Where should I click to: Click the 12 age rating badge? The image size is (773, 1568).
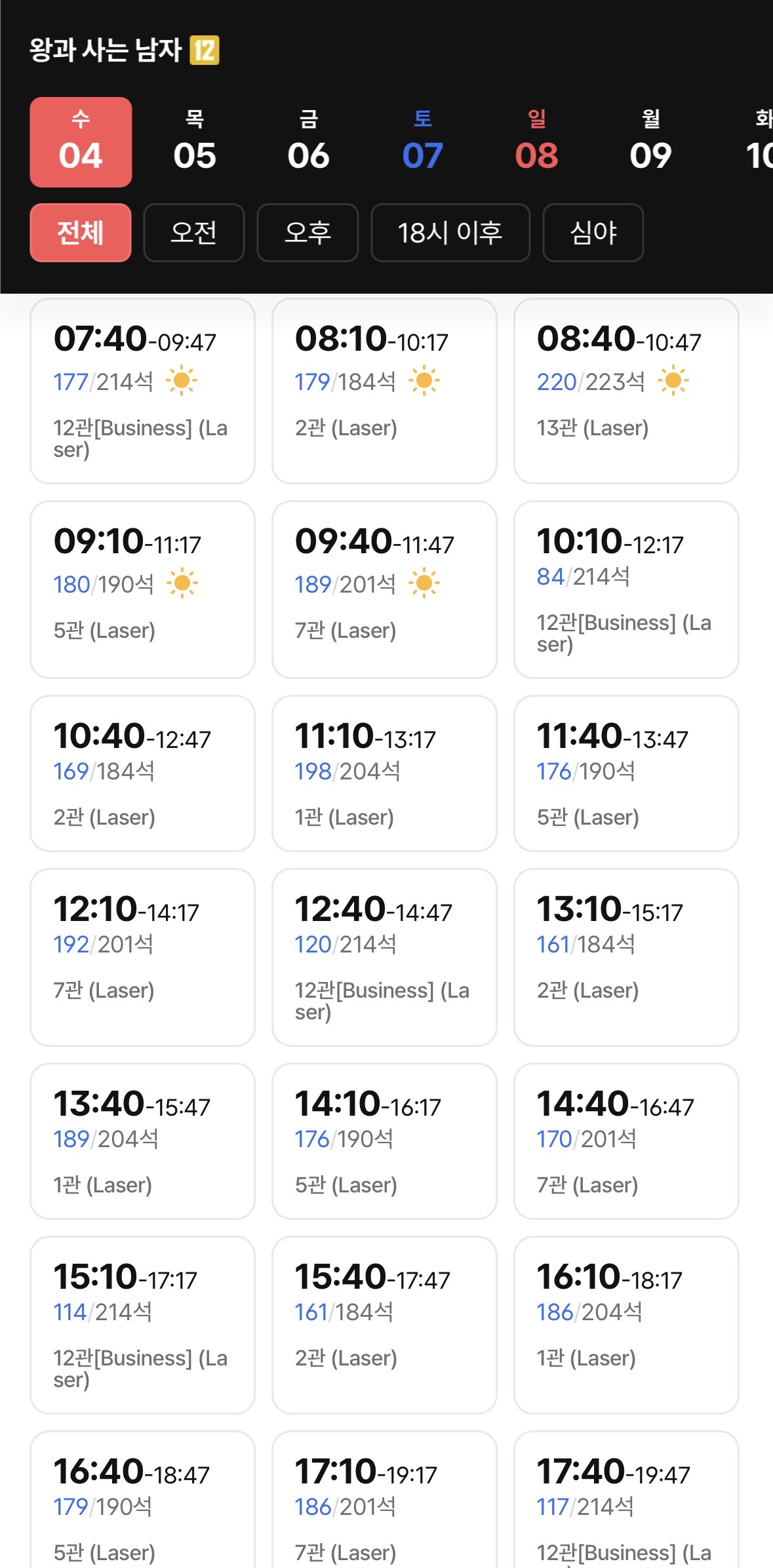204,50
